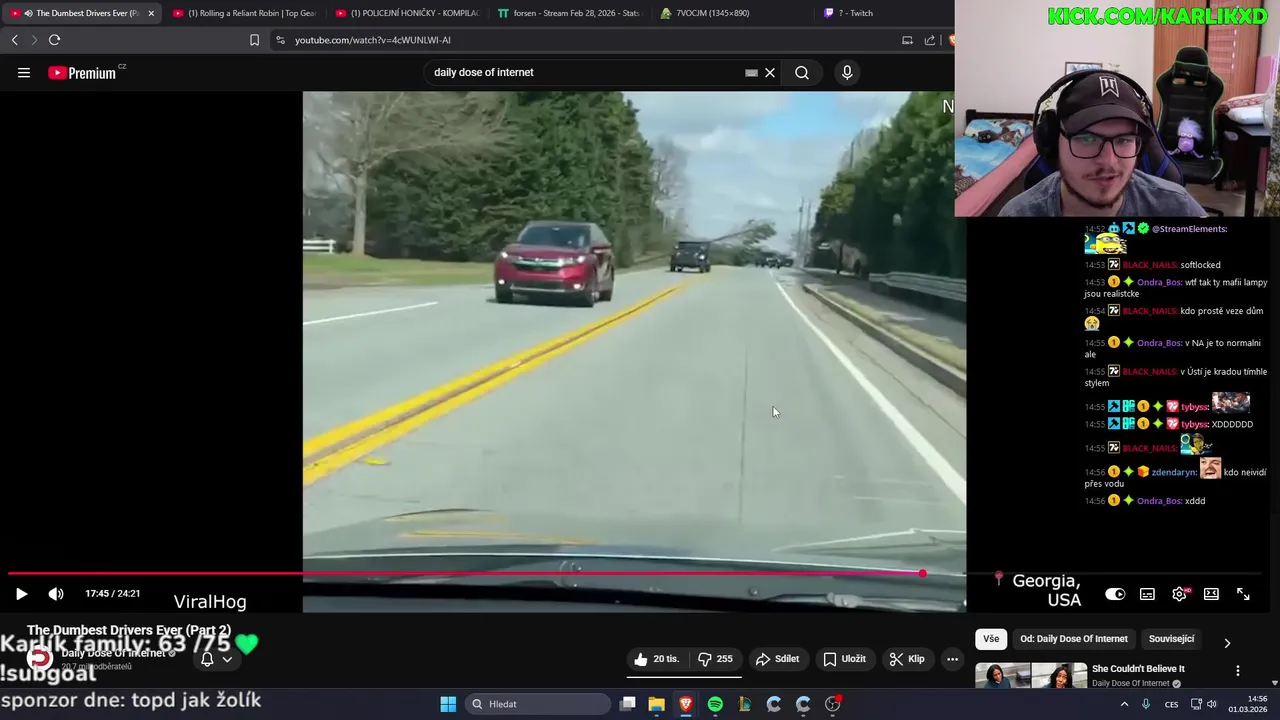Image resolution: width=1280 pixels, height=720 pixels.
Task: Select the Vše filter chip
Action: [991, 639]
